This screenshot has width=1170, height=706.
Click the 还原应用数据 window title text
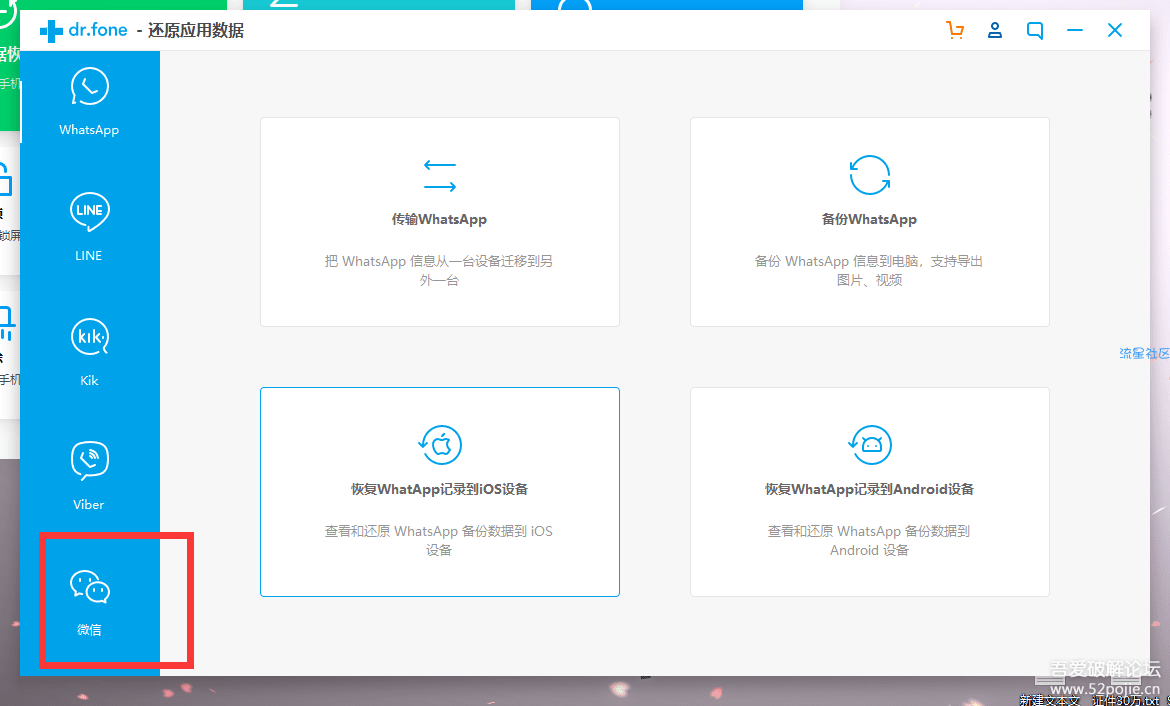[195, 31]
